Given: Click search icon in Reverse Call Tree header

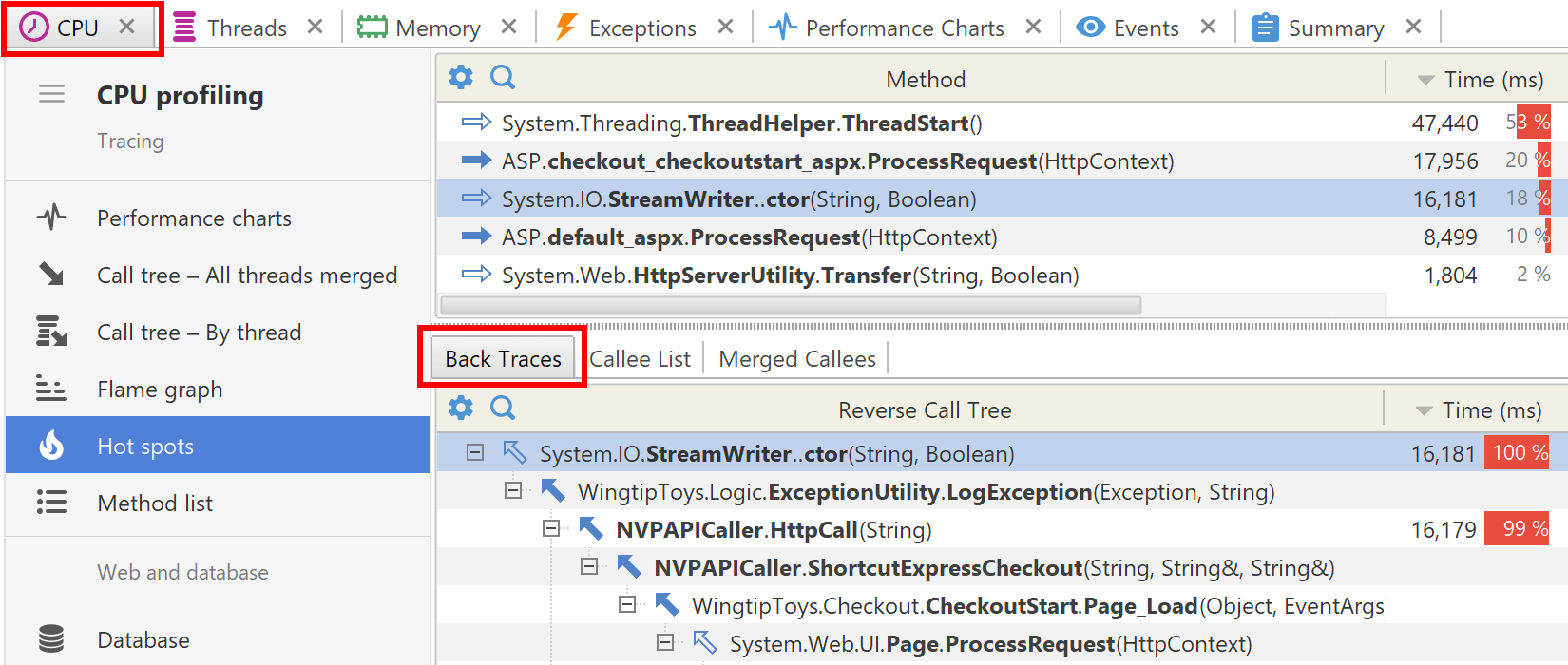Looking at the screenshot, I should click(x=503, y=408).
